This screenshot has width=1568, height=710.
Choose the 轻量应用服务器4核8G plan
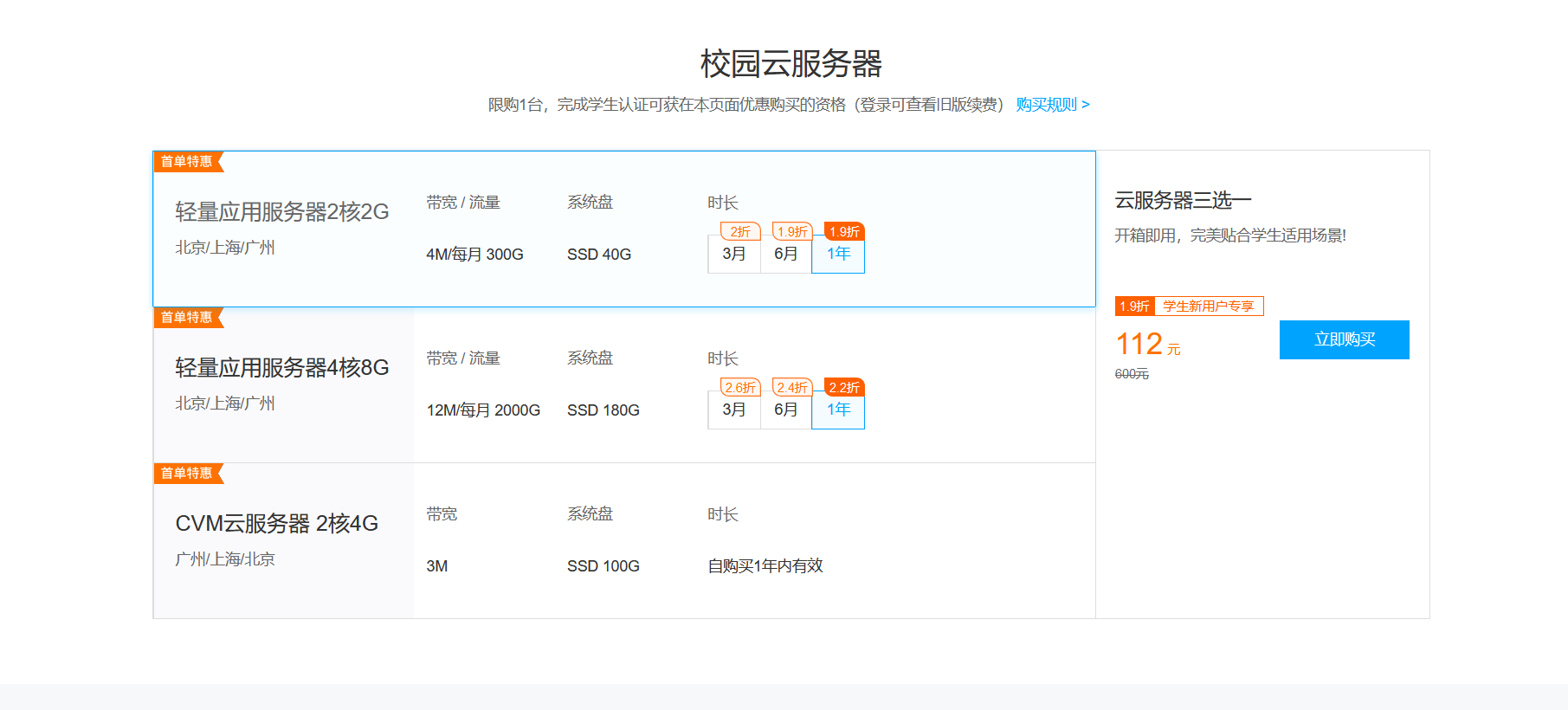[281, 368]
